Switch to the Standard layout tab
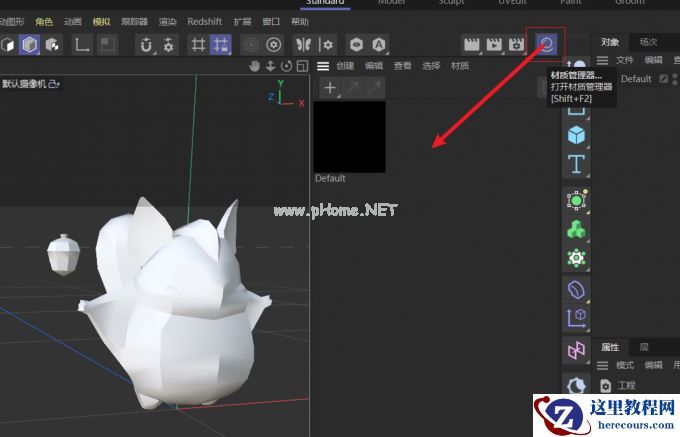 click(x=325, y=3)
